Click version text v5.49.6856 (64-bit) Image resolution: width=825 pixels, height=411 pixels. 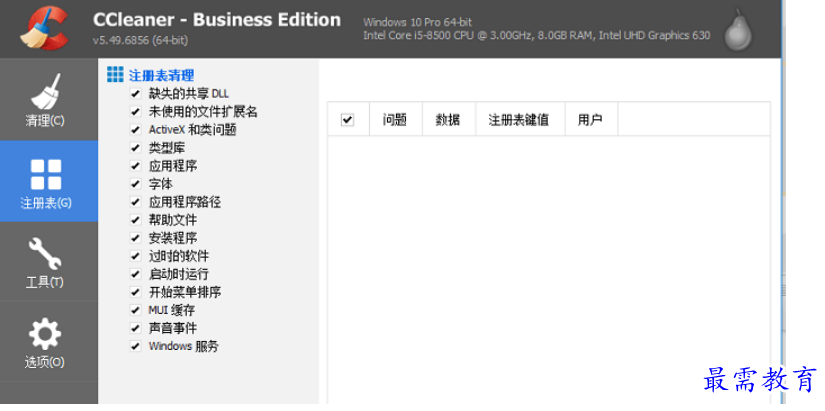click(x=140, y=40)
